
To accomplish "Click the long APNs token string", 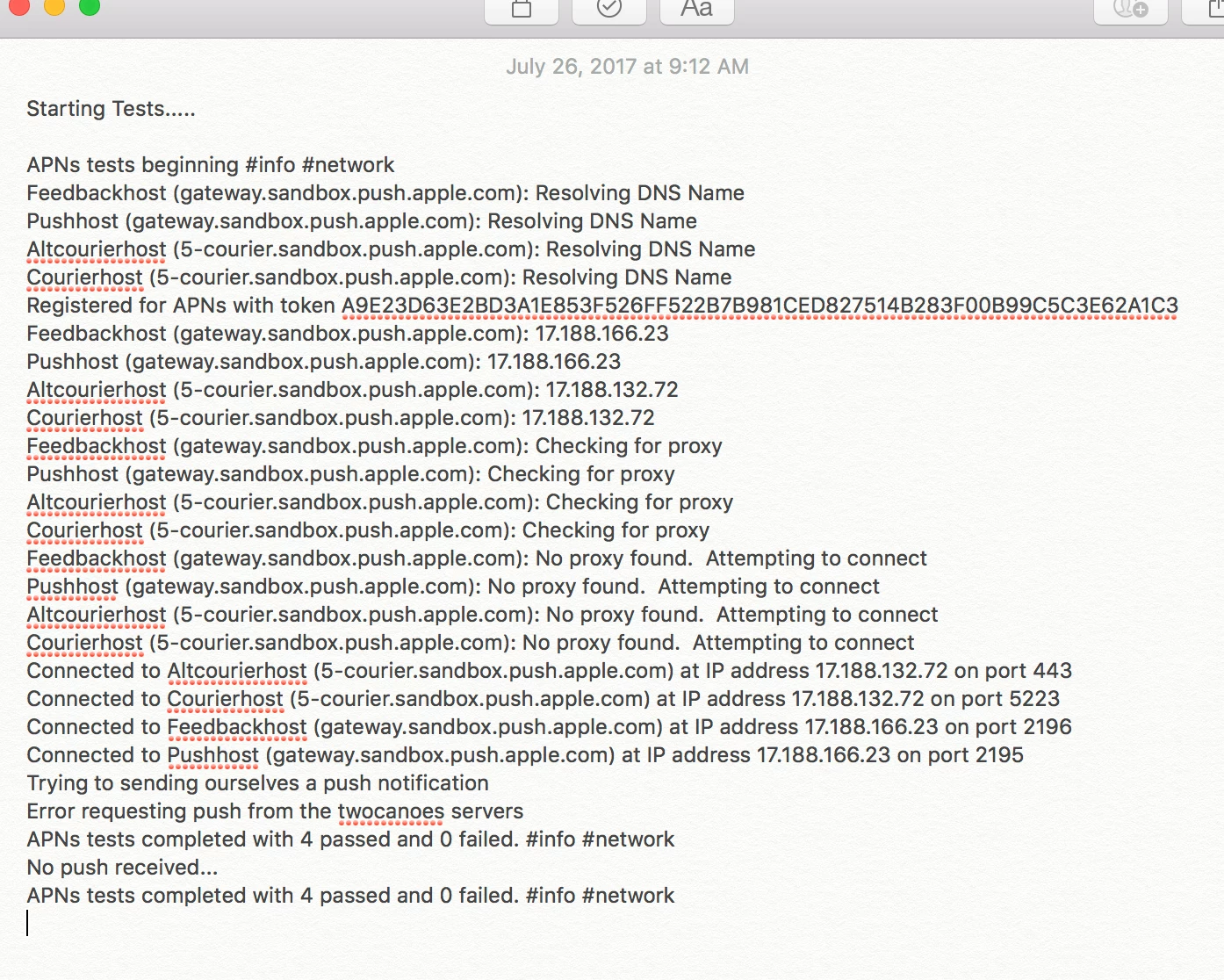I will tap(760, 306).
